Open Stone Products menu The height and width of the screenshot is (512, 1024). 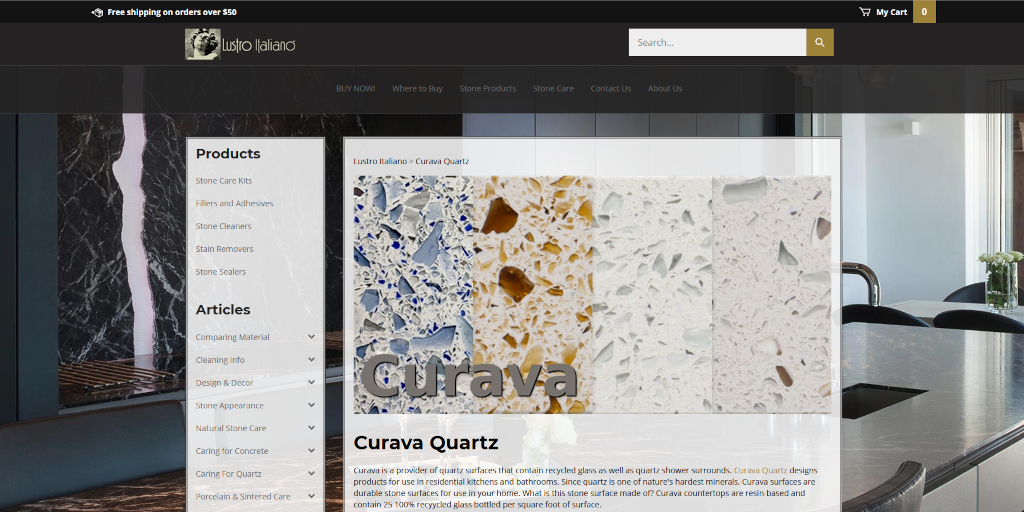coord(488,88)
